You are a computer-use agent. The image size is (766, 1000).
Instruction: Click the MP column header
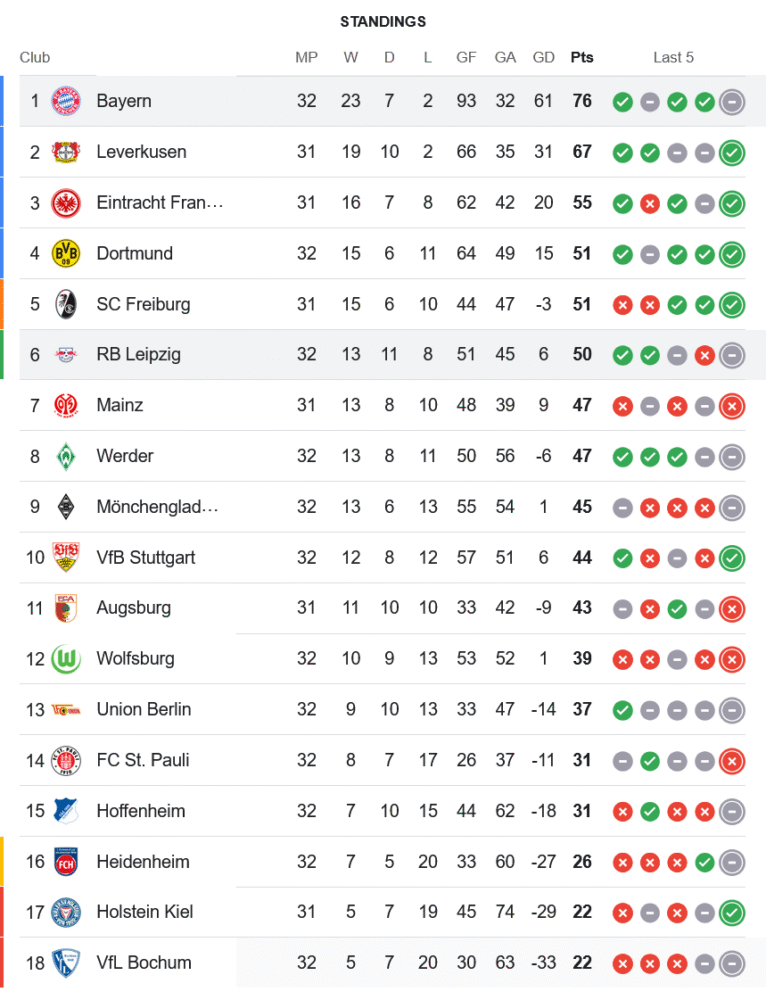click(x=306, y=57)
